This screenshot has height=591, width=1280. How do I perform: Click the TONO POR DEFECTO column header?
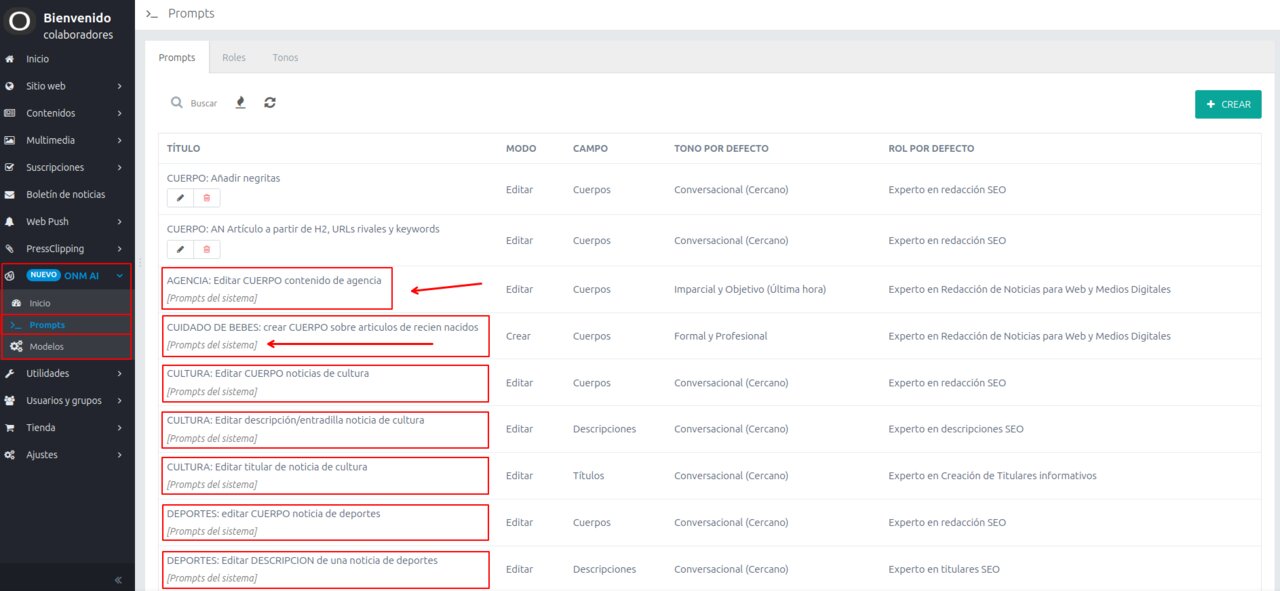pos(721,148)
